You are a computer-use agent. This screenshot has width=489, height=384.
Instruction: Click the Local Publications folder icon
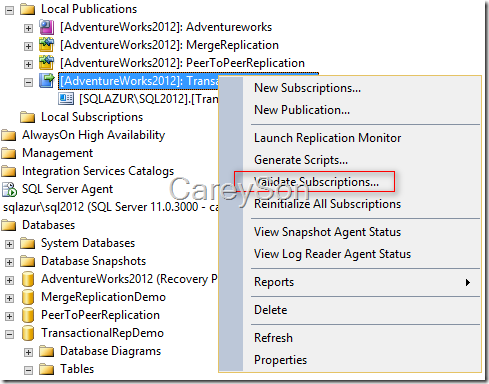[27, 9]
